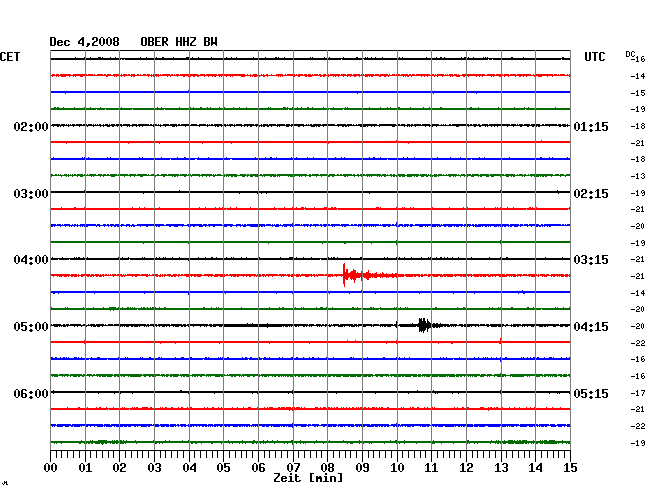Click the small red spike at minute 13

[501, 341]
